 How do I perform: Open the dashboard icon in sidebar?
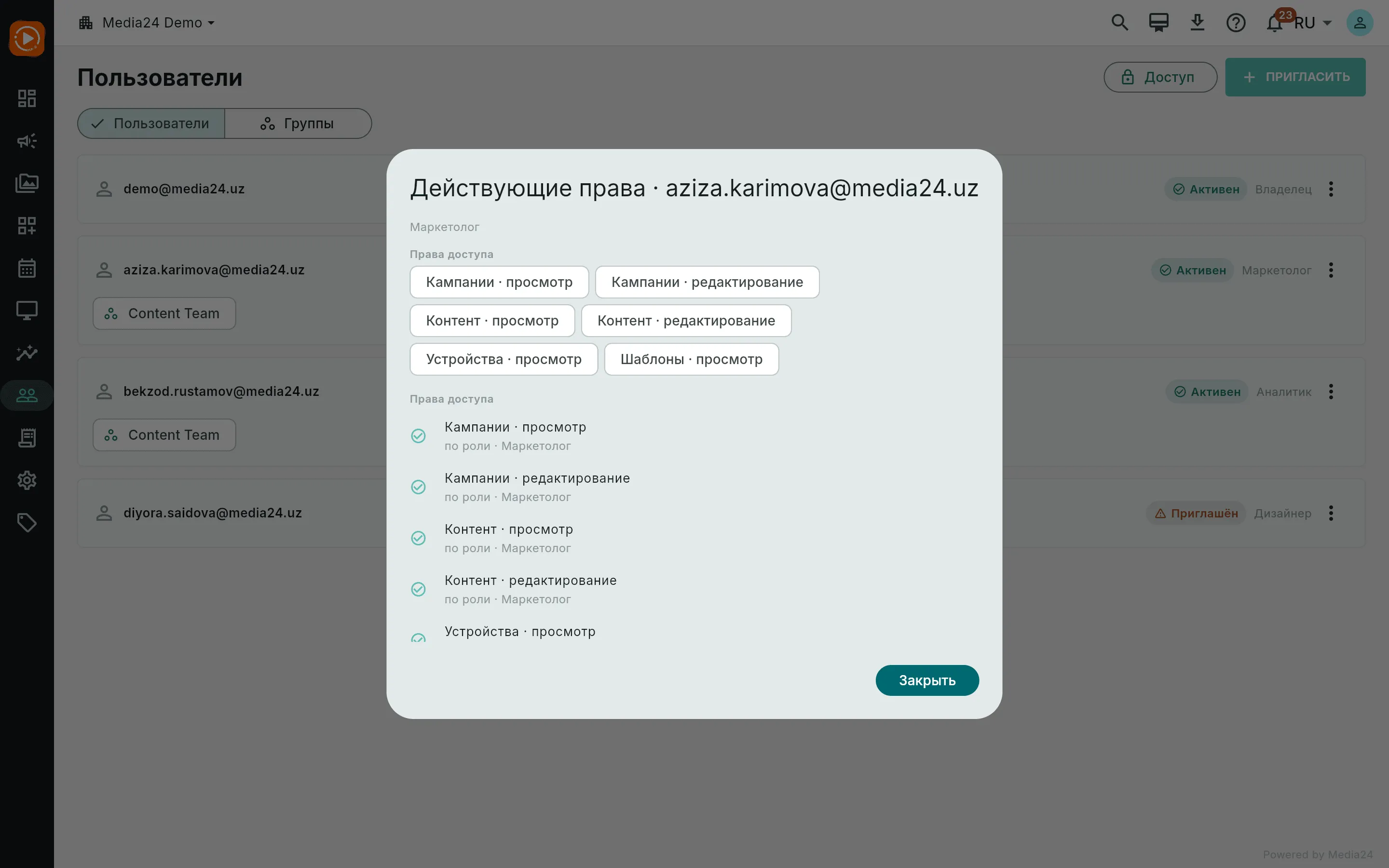pos(27,98)
